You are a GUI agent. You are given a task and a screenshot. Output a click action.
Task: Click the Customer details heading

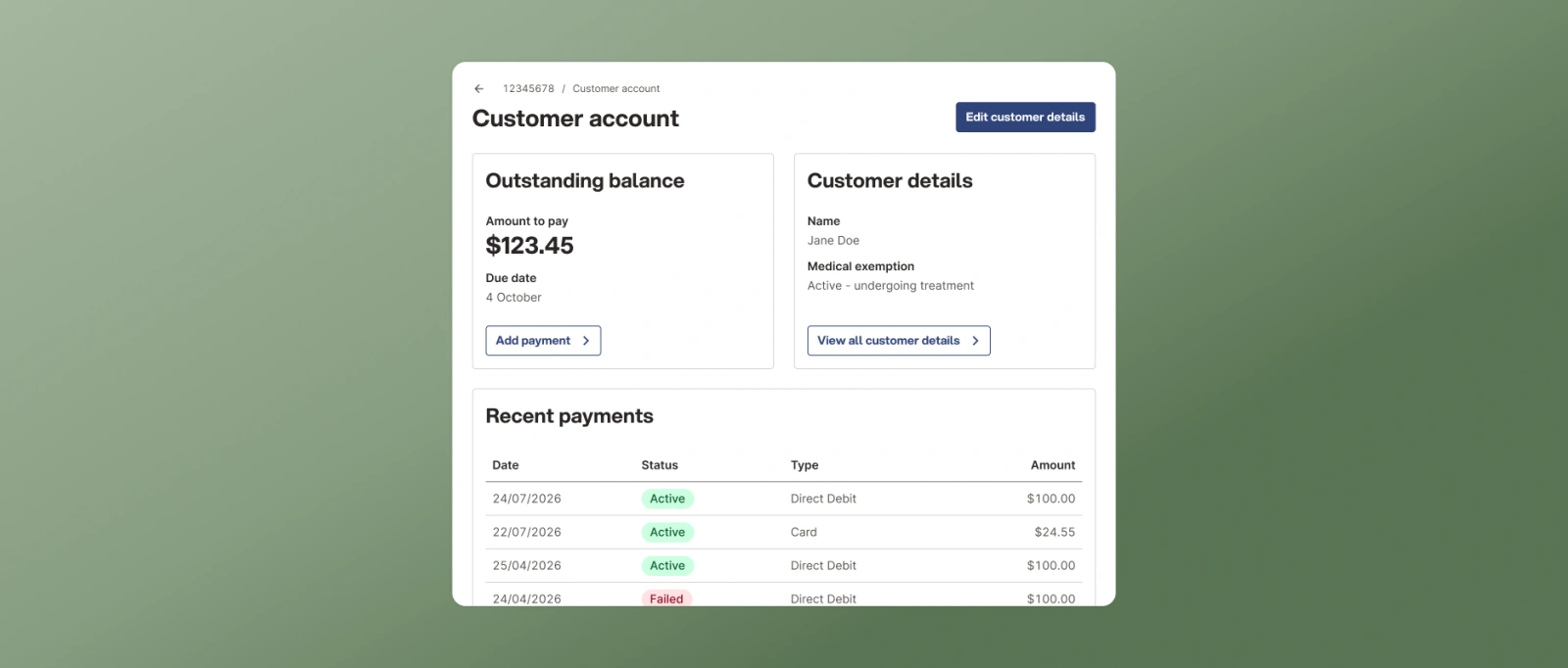point(890,181)
